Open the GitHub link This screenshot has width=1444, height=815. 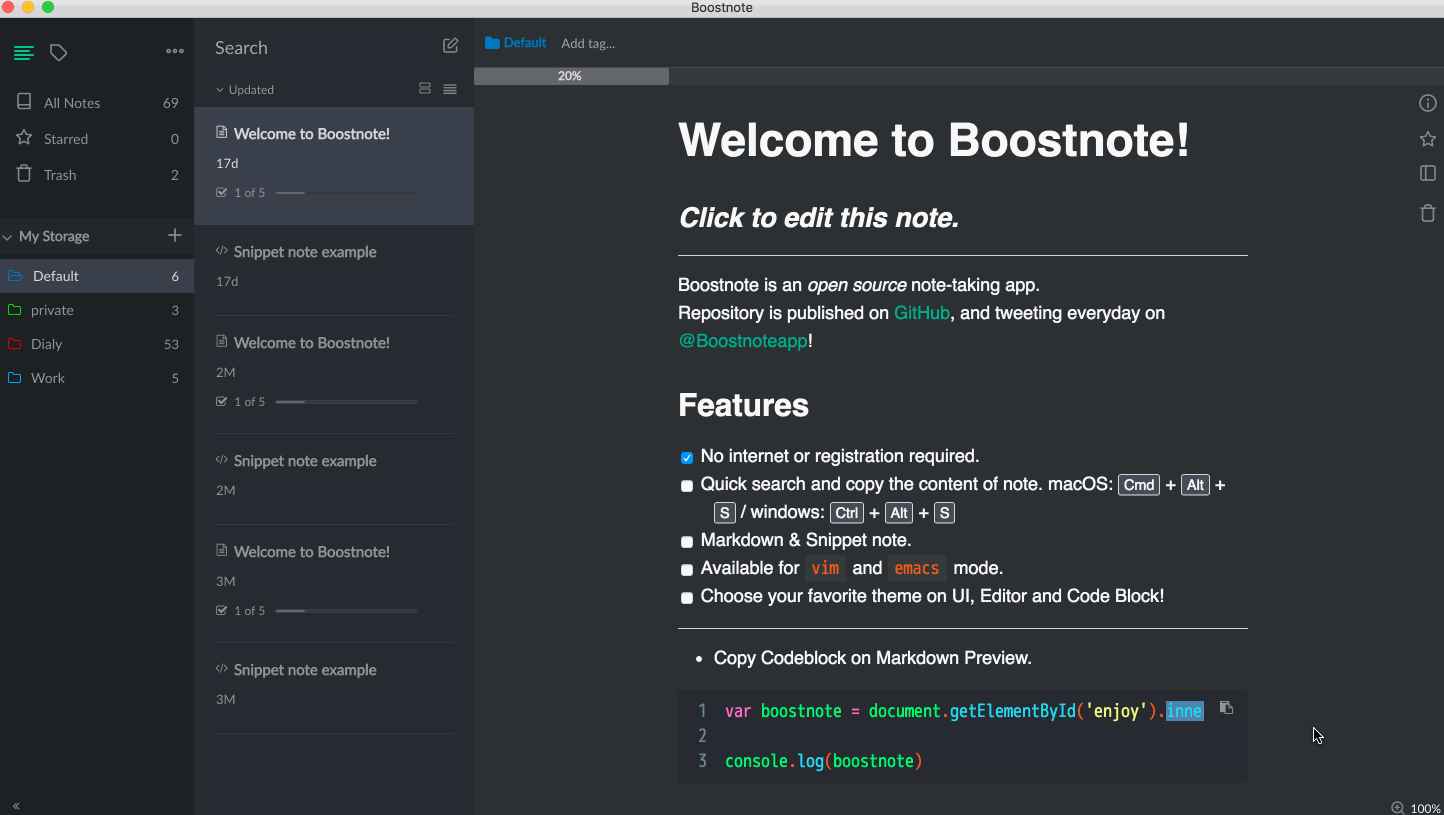pos(922,313)
